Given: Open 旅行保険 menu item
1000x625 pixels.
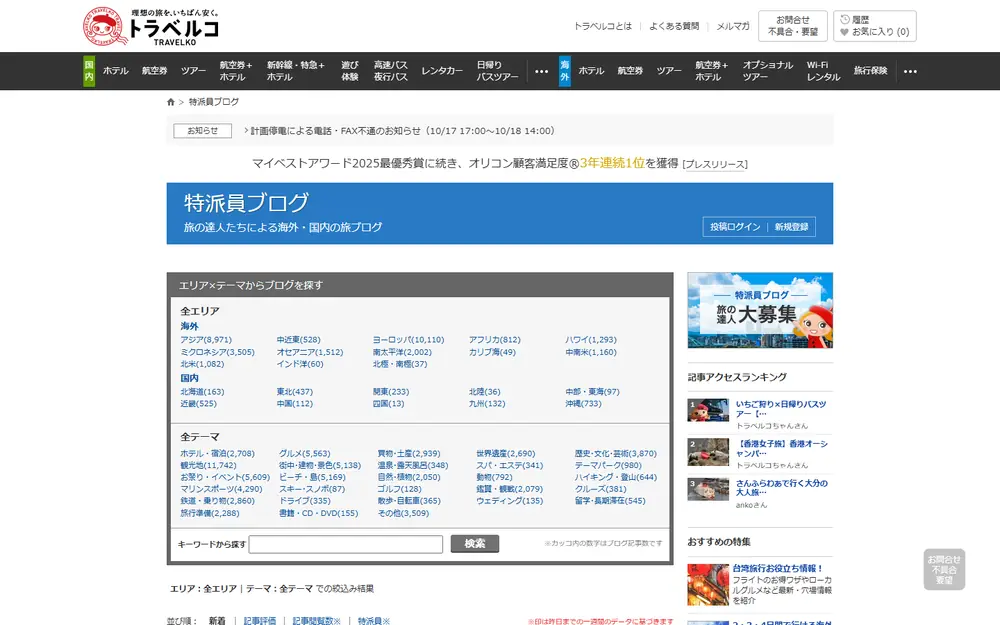Looking at the screenshot, I should click(x=871, y=71).
